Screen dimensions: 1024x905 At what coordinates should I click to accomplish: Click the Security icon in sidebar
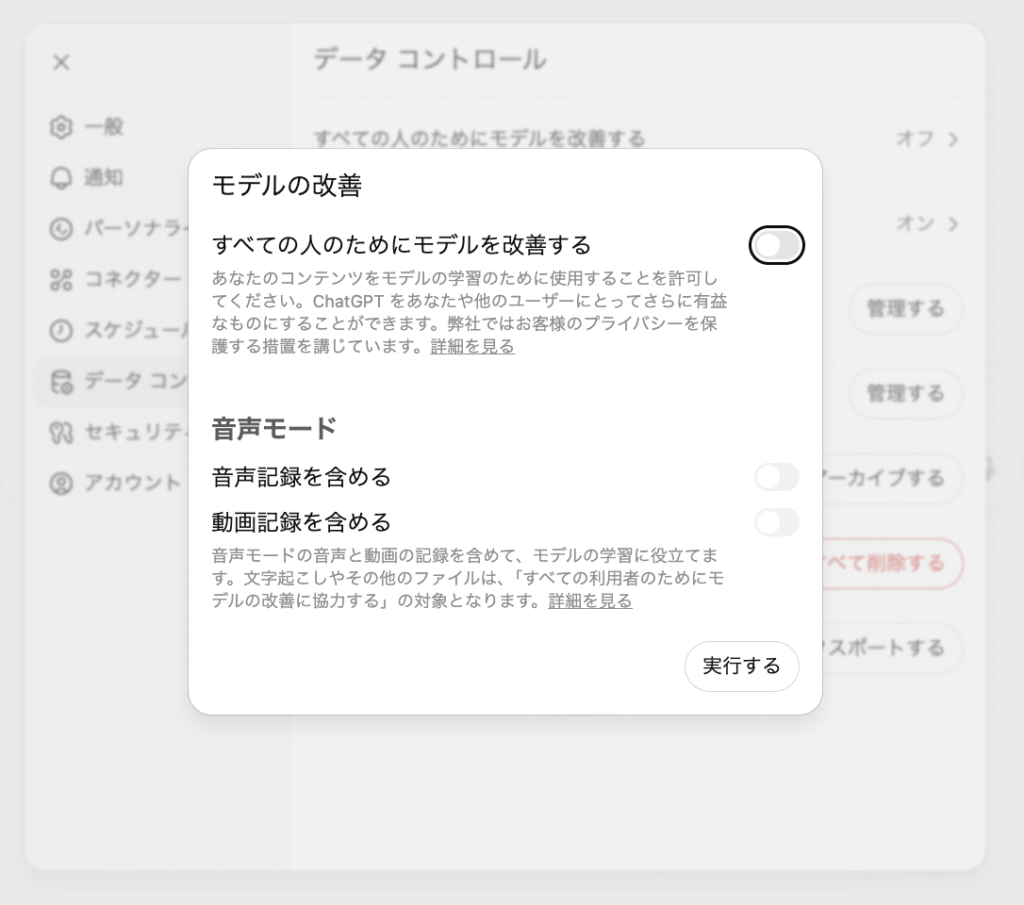pyautogui.click(x=61, y=432)
